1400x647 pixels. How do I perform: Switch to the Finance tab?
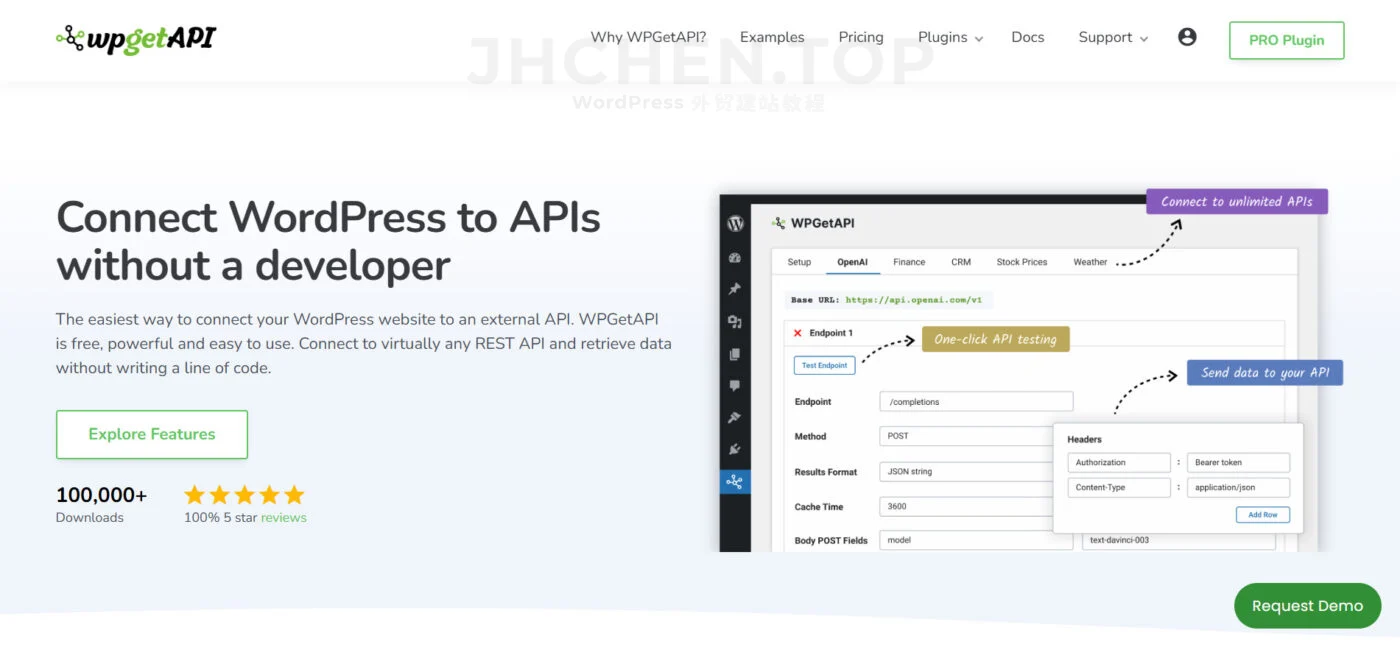[909, 262]
